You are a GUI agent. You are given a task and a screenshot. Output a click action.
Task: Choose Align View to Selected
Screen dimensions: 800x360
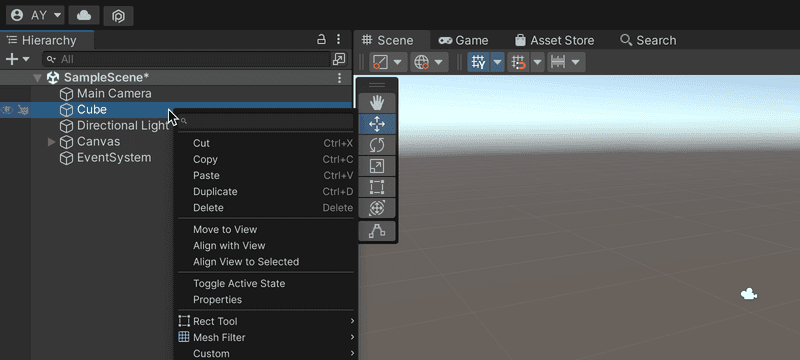click(x=265, y=262)
